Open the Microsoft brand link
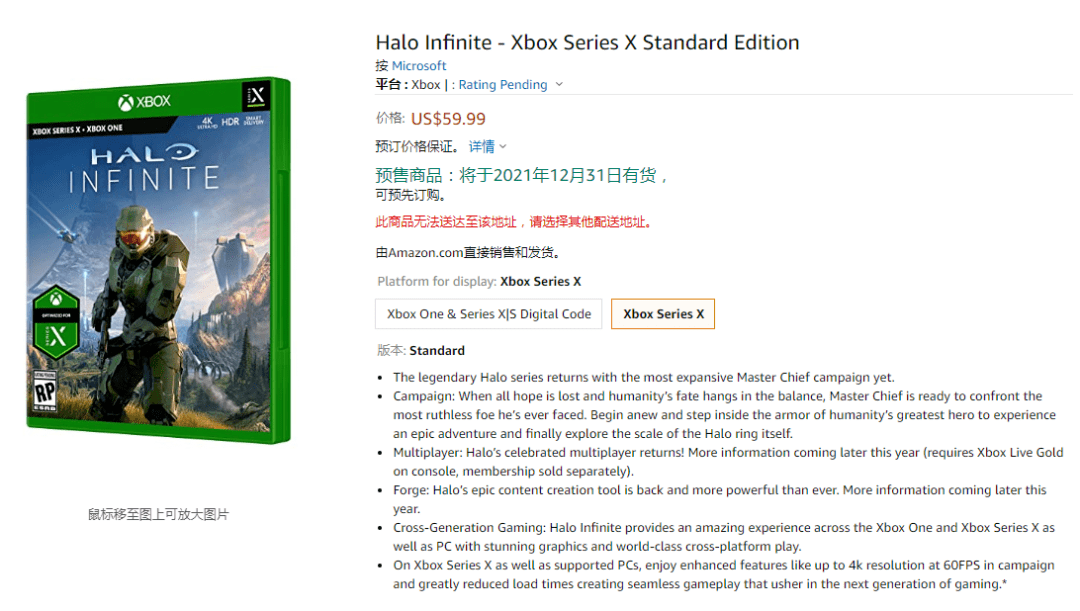Screen dimensions: 1080x611 point(419,66)
